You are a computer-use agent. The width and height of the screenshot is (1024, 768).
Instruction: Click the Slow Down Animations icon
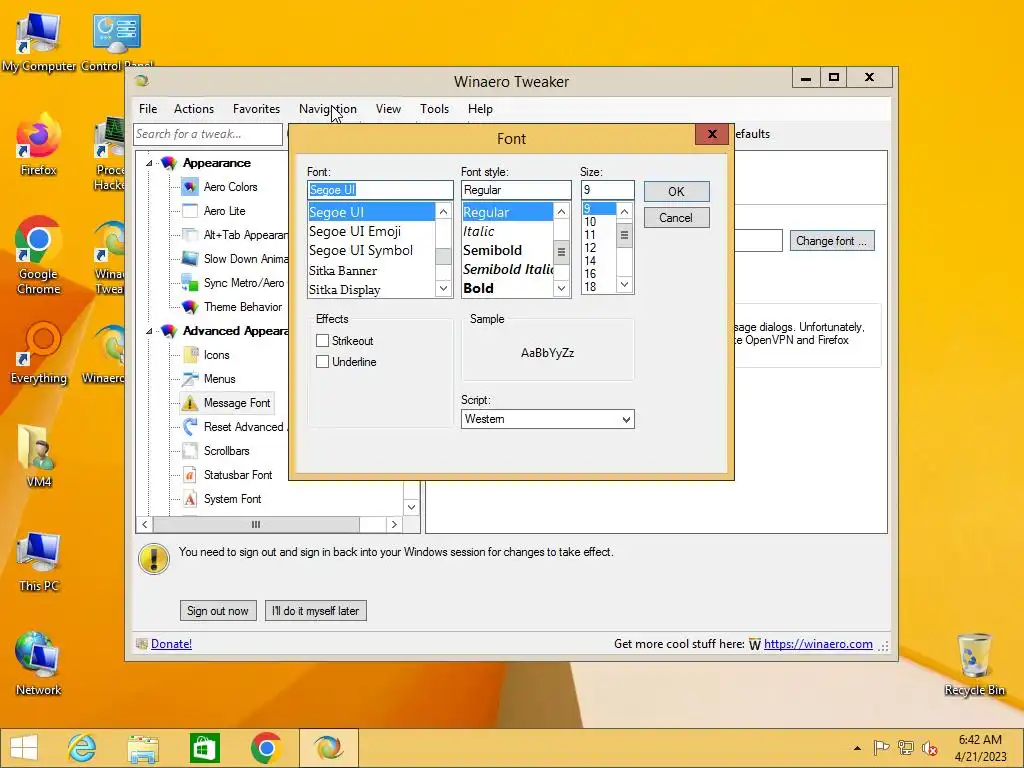point(189,259)
